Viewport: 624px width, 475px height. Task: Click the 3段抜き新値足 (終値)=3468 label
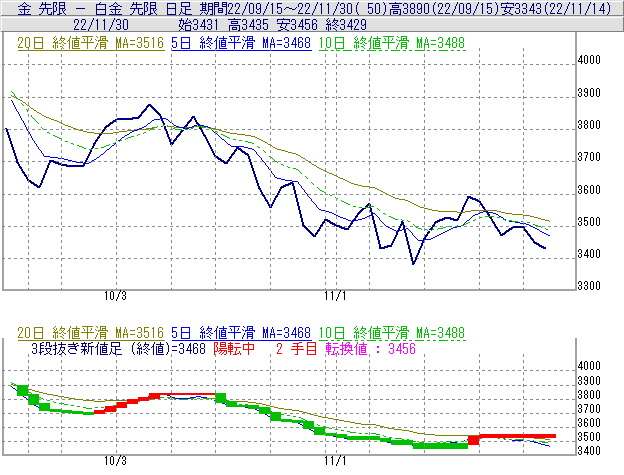(118, 349)
